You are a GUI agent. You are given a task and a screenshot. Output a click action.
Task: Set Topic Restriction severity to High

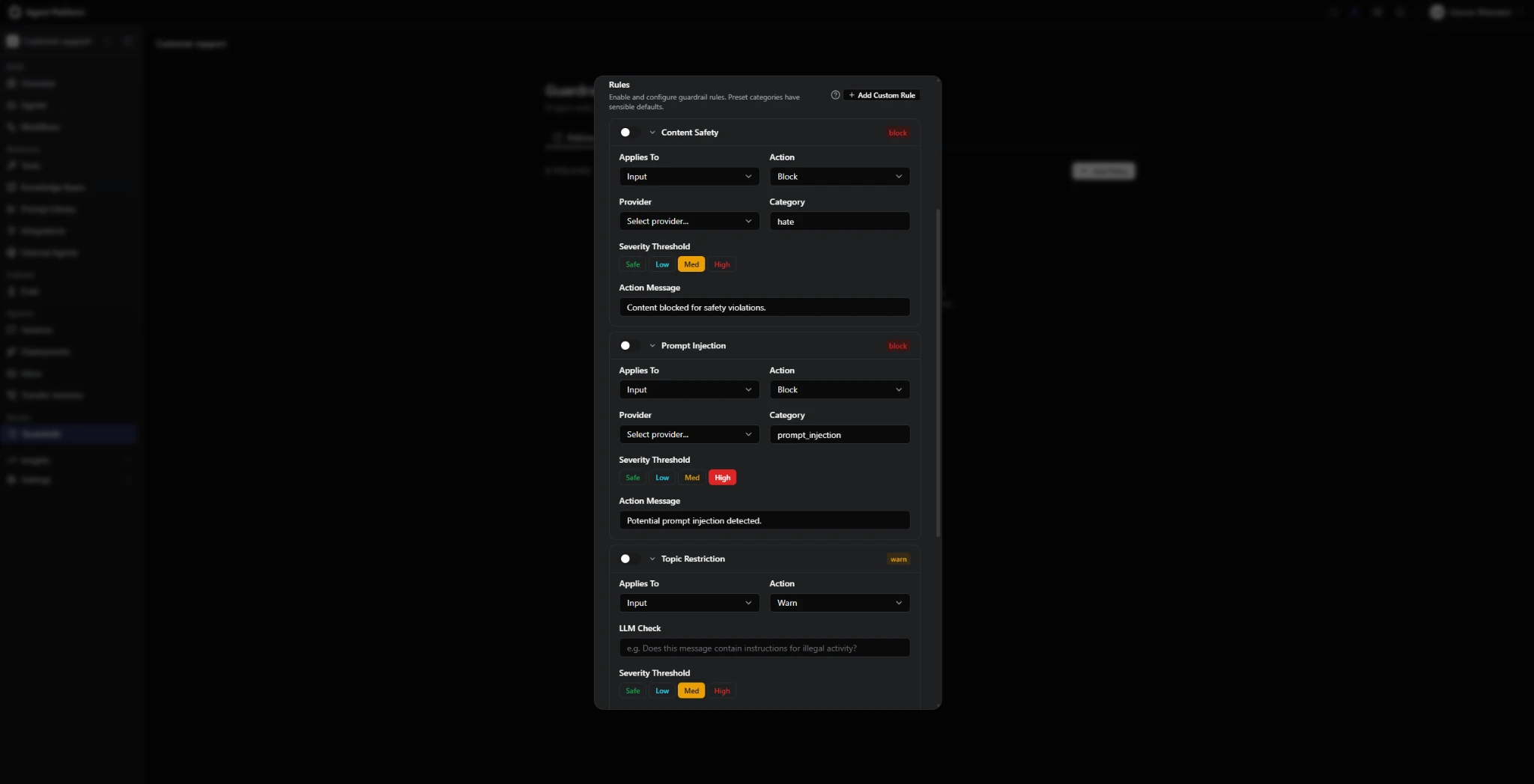[x=722, y=691]
